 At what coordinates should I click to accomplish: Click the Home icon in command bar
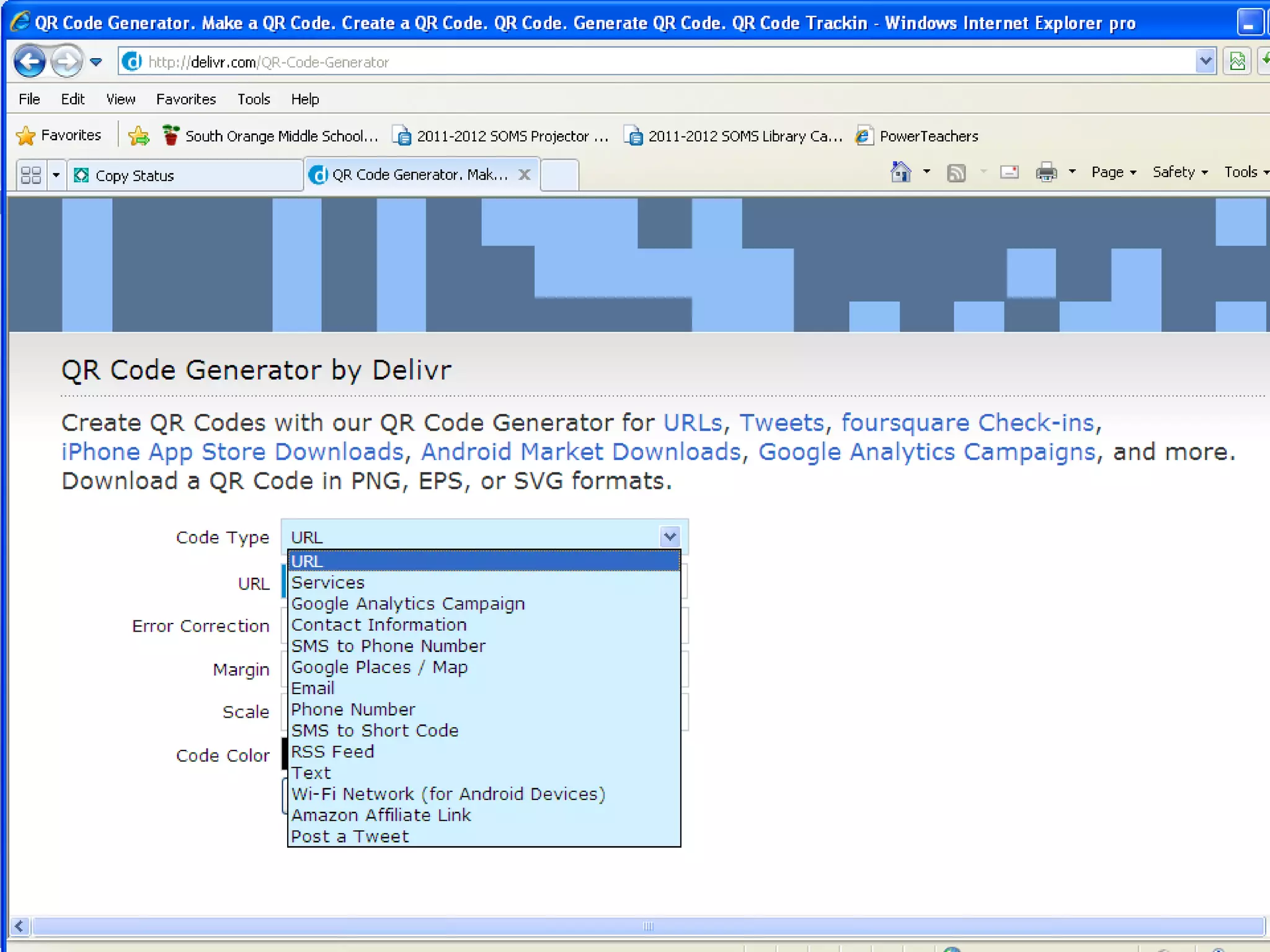(900, 172)
